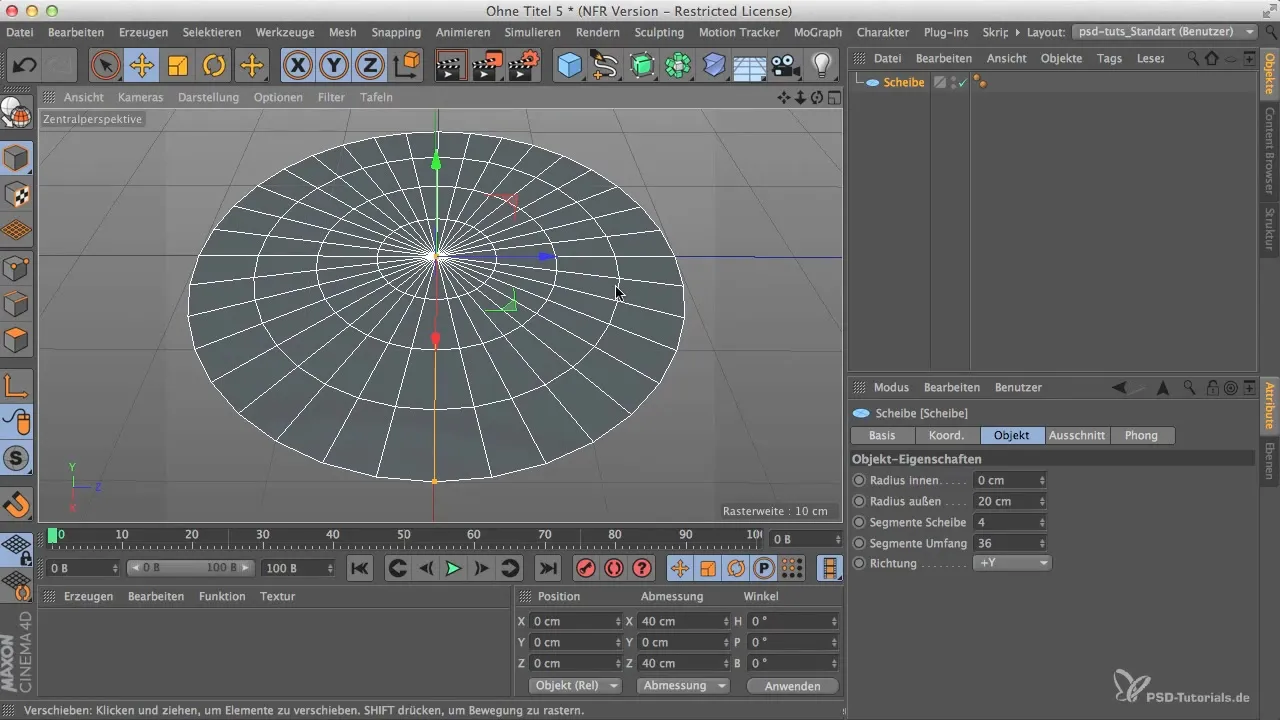This screenshot has height=720, width=1280.
Task: Open Richtung +Y dropdown
Action: [x=1012, y=563]
